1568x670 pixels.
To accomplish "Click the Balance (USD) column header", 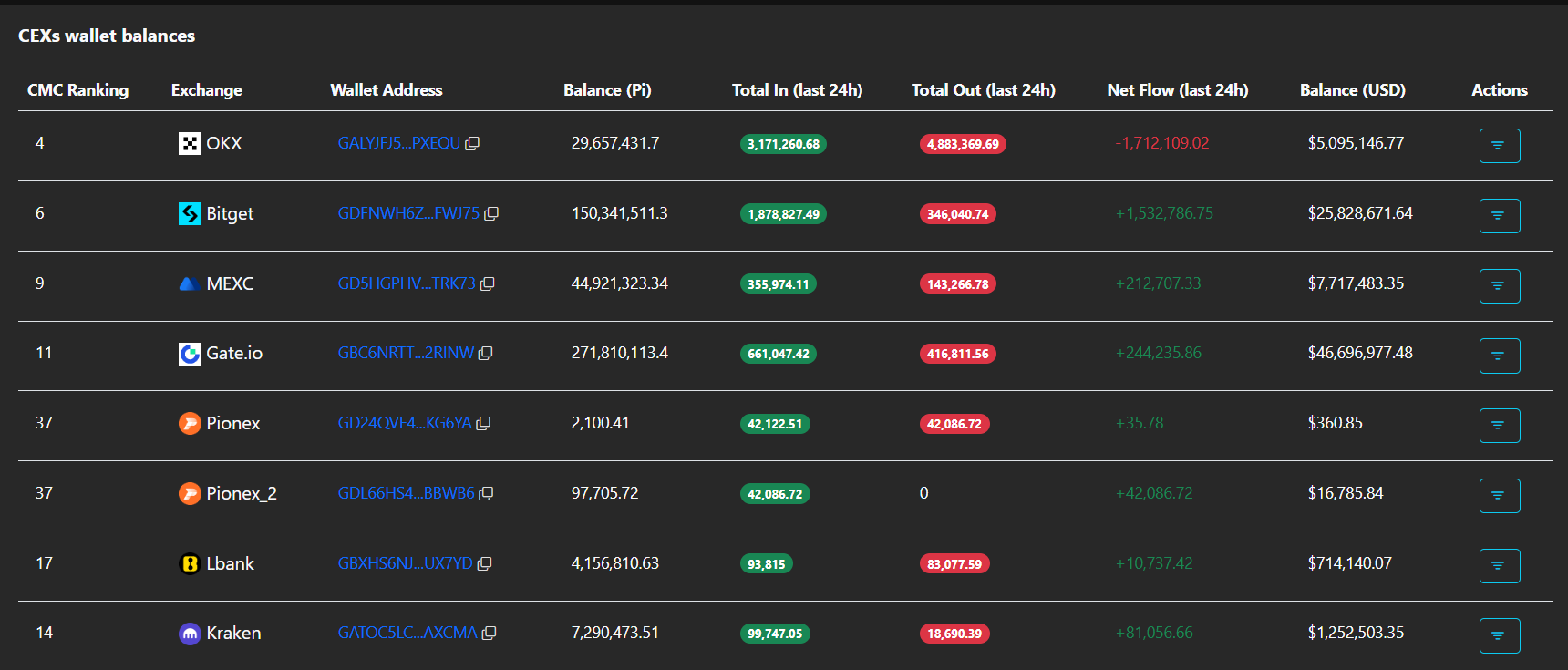I will point(1353,90).
